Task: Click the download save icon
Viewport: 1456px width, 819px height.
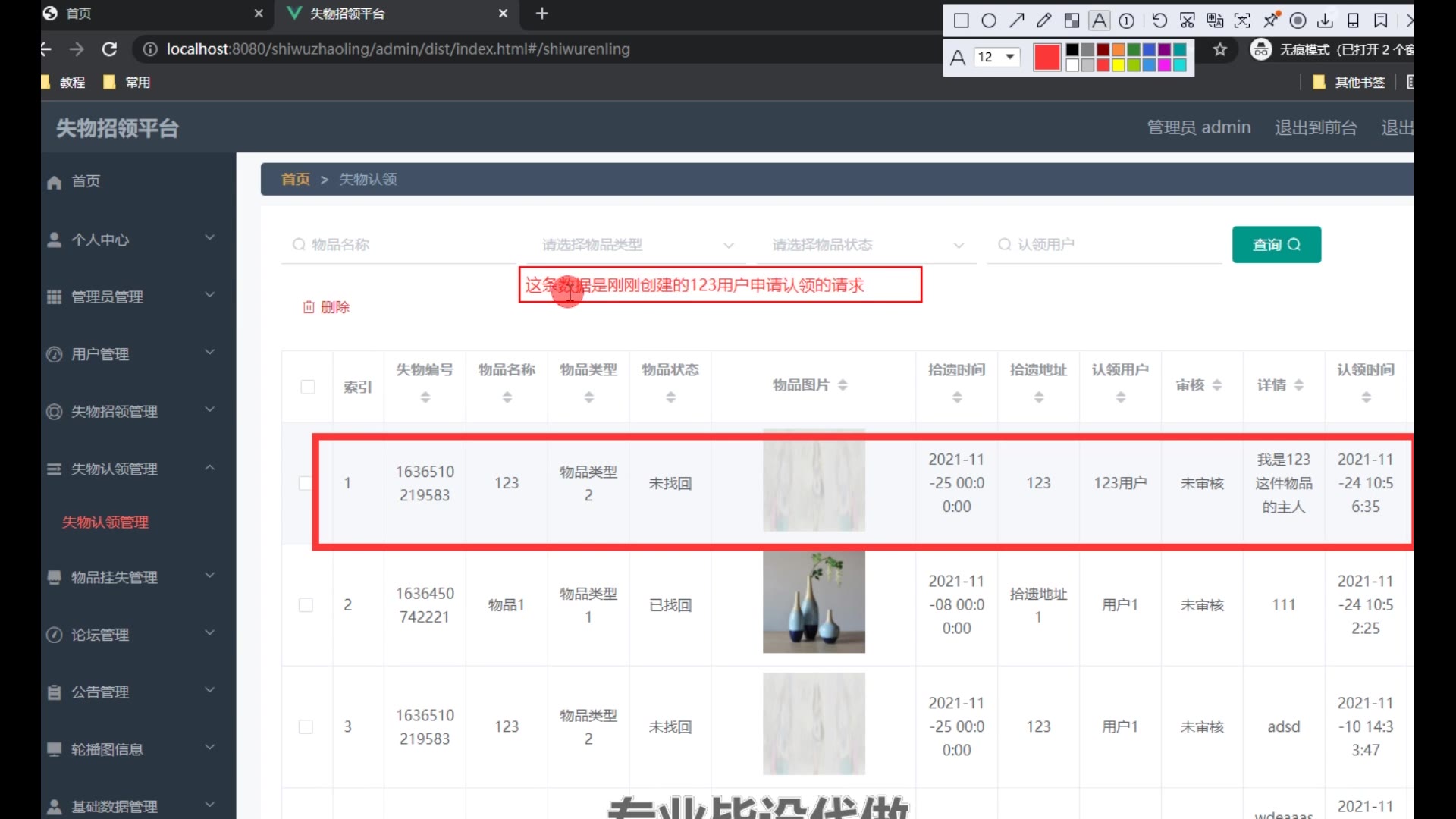Action: (1325, 20)
